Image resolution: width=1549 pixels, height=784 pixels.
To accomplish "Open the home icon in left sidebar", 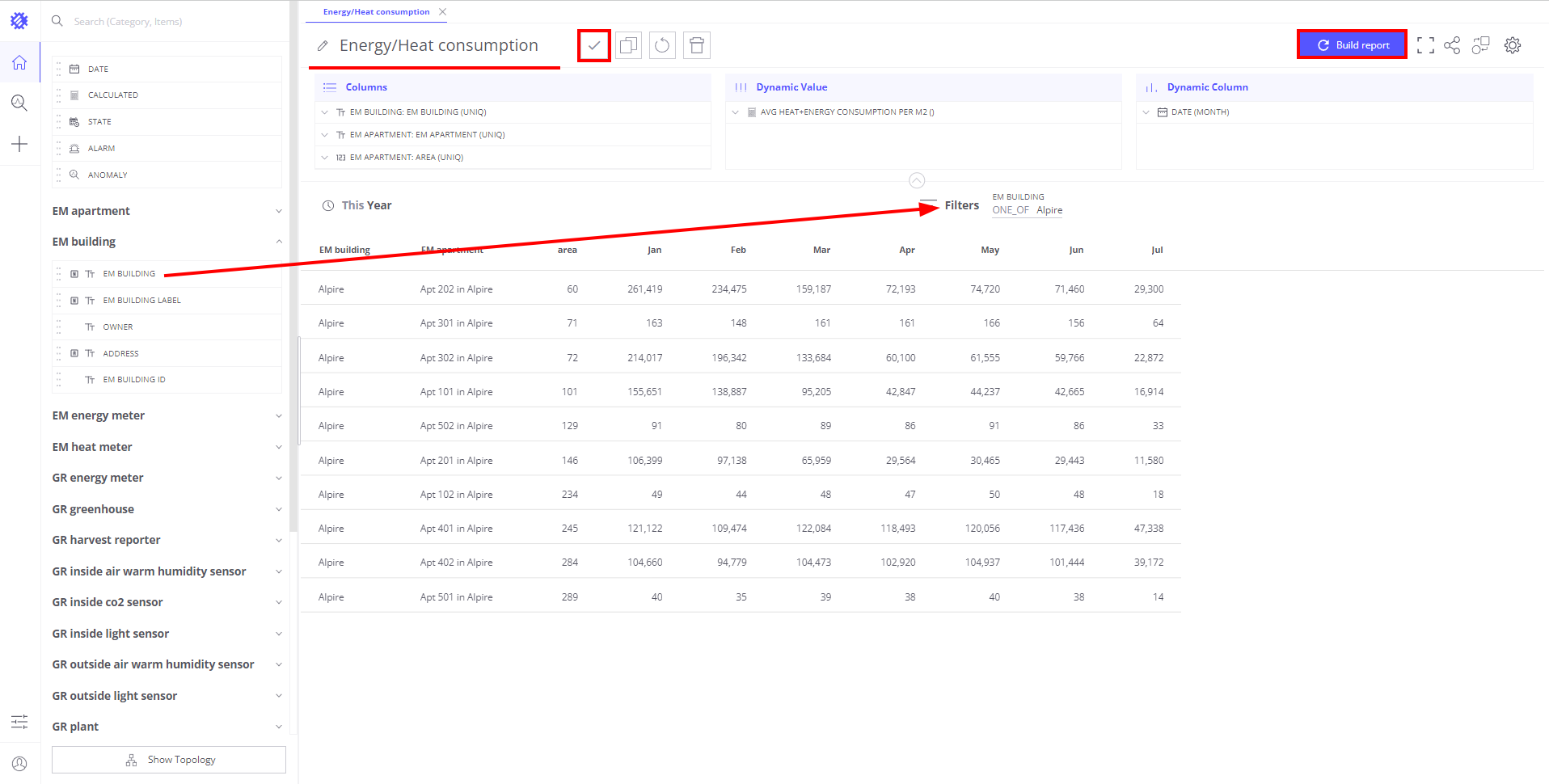I will click(x=19, y=62).
